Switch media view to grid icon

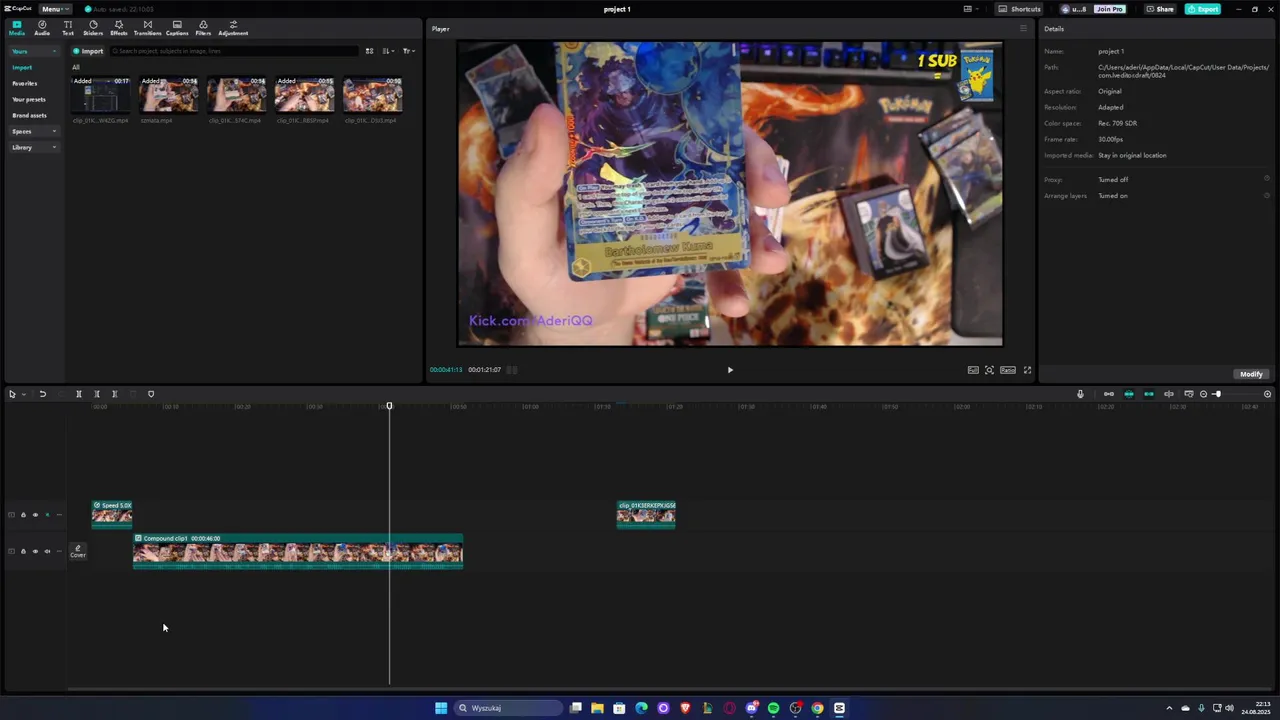click(369, 51)
